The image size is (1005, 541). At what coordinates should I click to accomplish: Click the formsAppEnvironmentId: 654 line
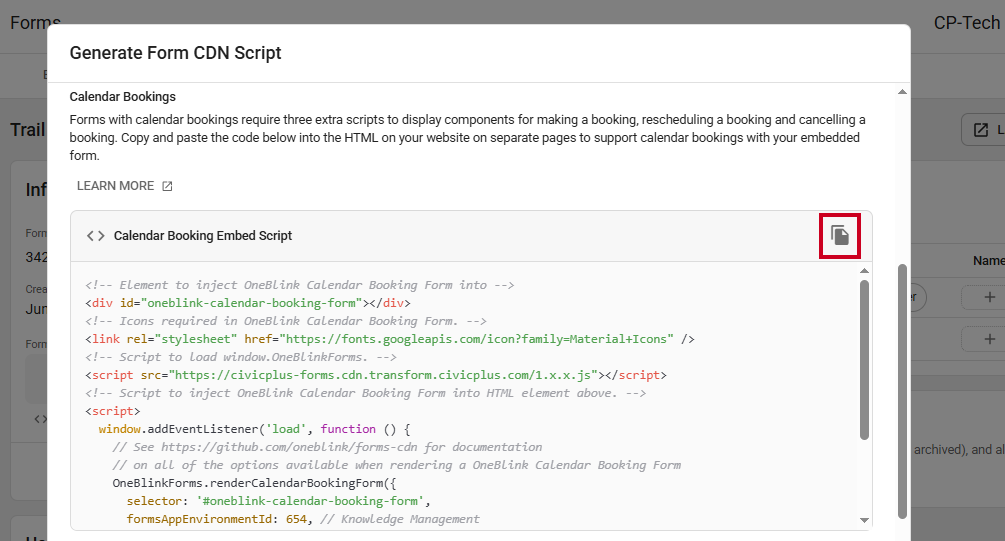(x=303, y=519)
